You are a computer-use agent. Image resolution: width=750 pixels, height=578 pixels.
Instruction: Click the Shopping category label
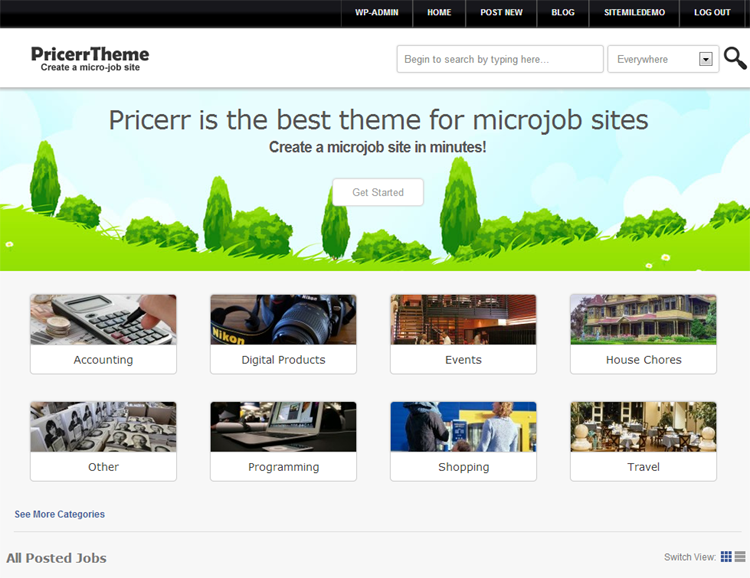pyautogui.click(x=463, y=467)
